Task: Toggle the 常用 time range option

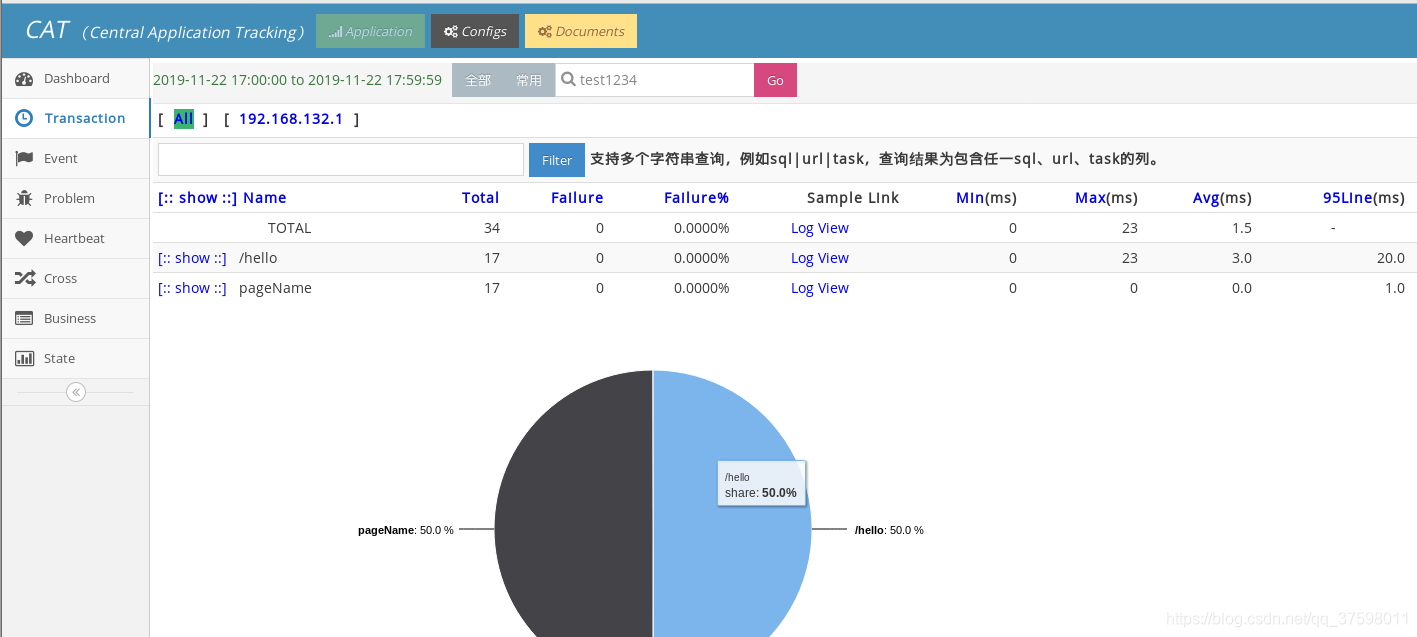Action: click(x=529, y=79)
